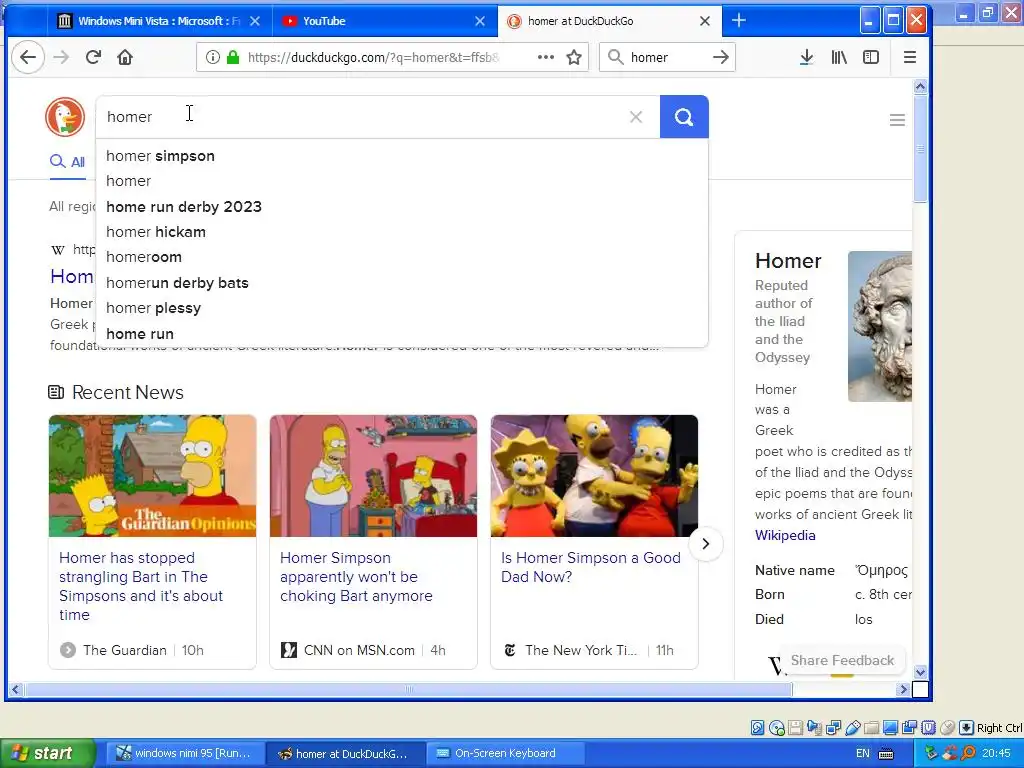Select the homer at DuckDuckGo tab
The image size is (1024, 768).
(609, 21)
